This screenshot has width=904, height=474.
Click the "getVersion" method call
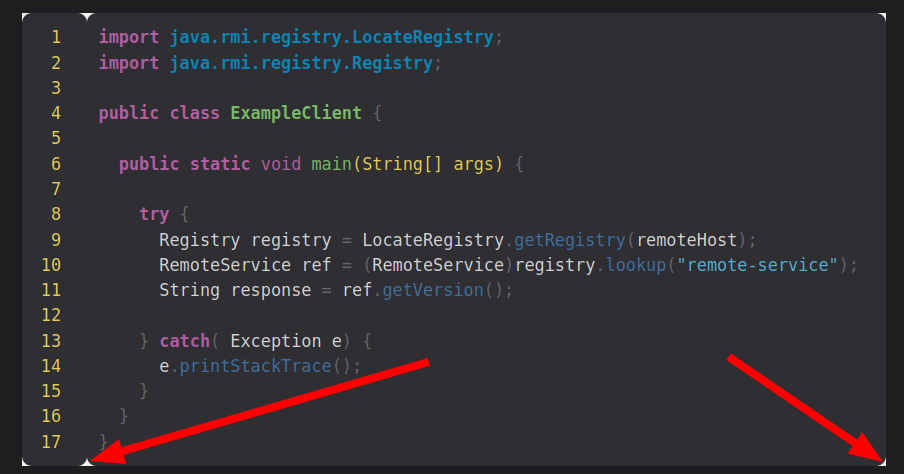pos(433,290)
